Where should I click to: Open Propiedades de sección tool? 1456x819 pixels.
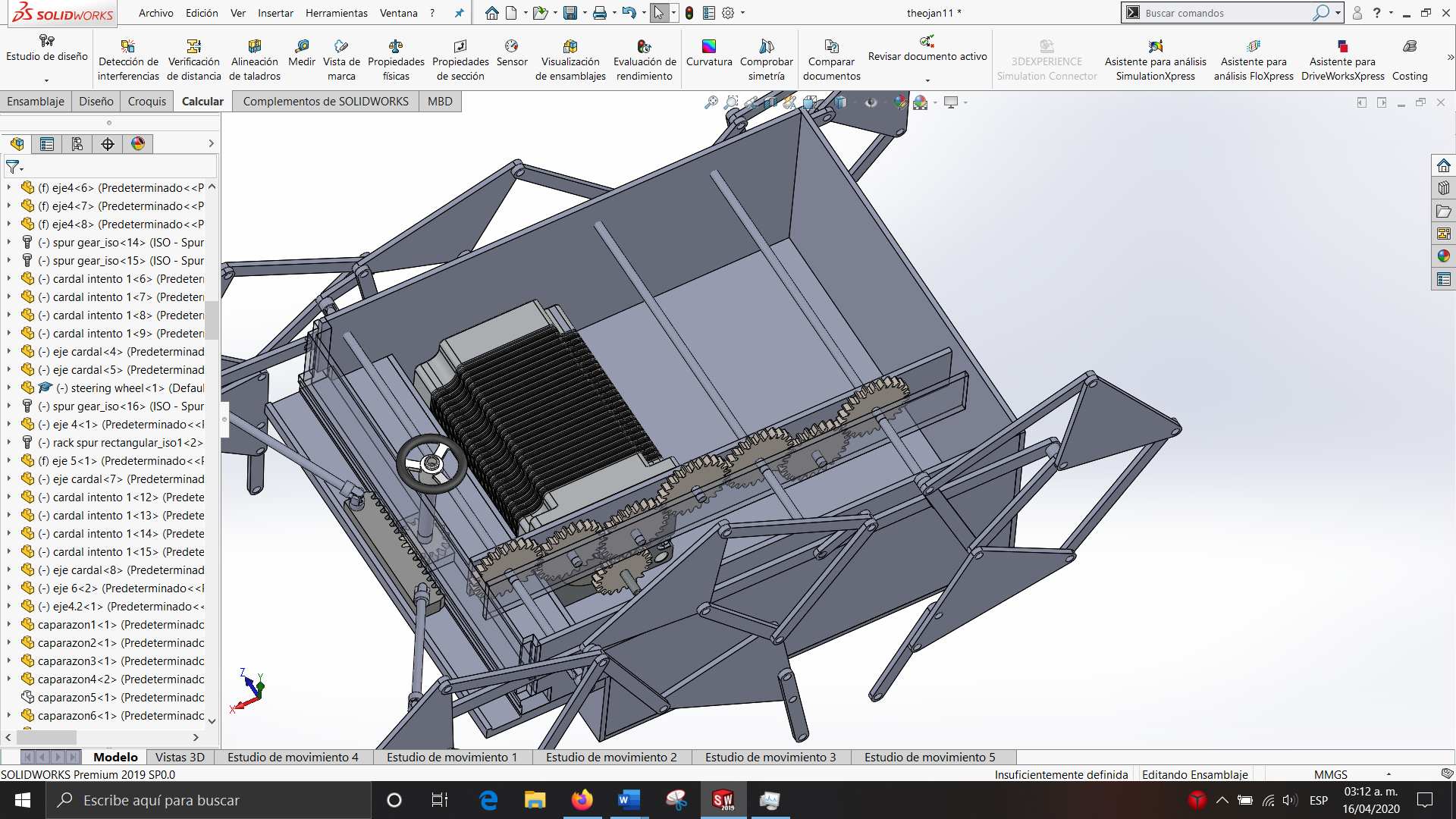pos(460,60)
